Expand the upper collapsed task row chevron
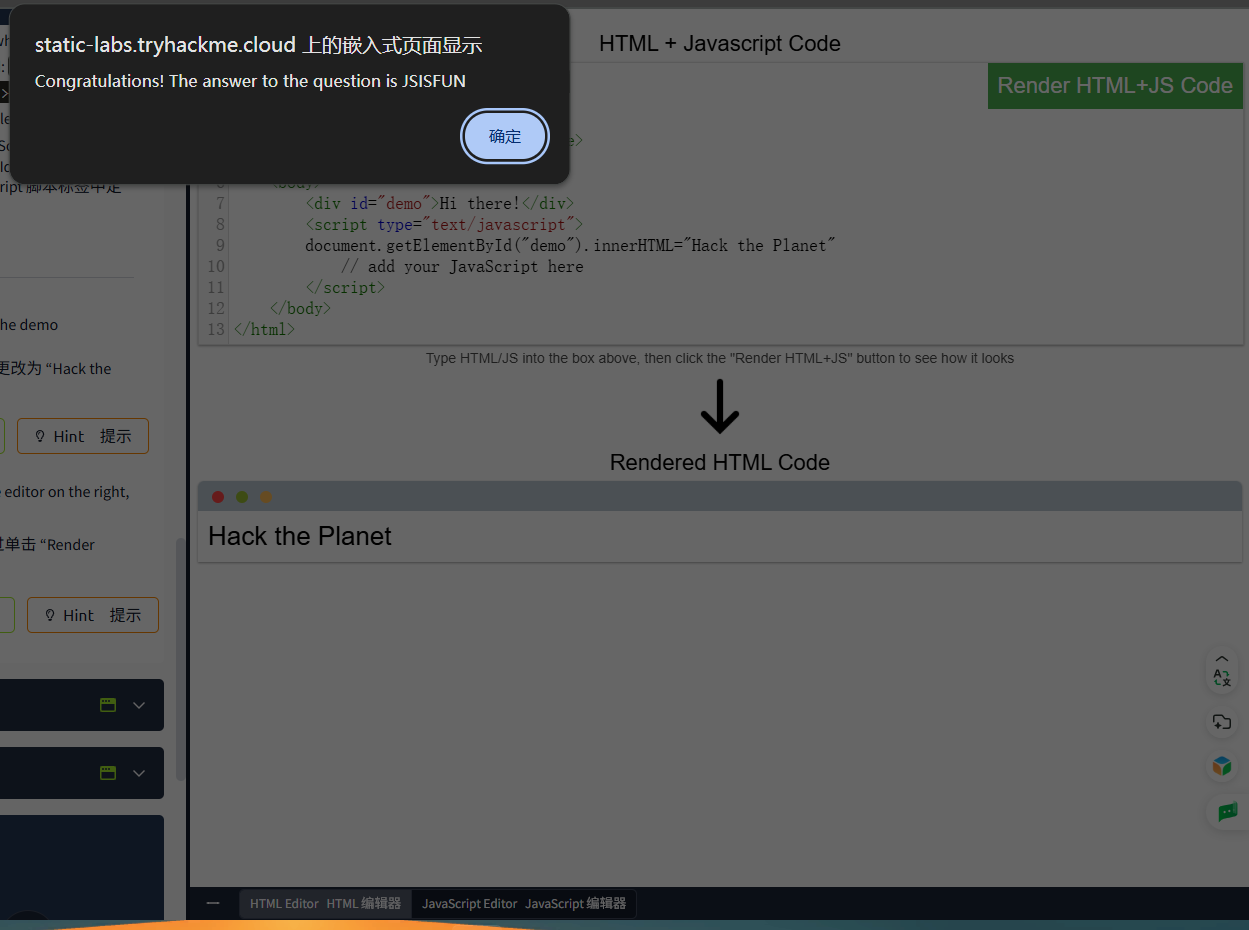The width and height of the screenshot is (1249, 930). pos(139,705)
